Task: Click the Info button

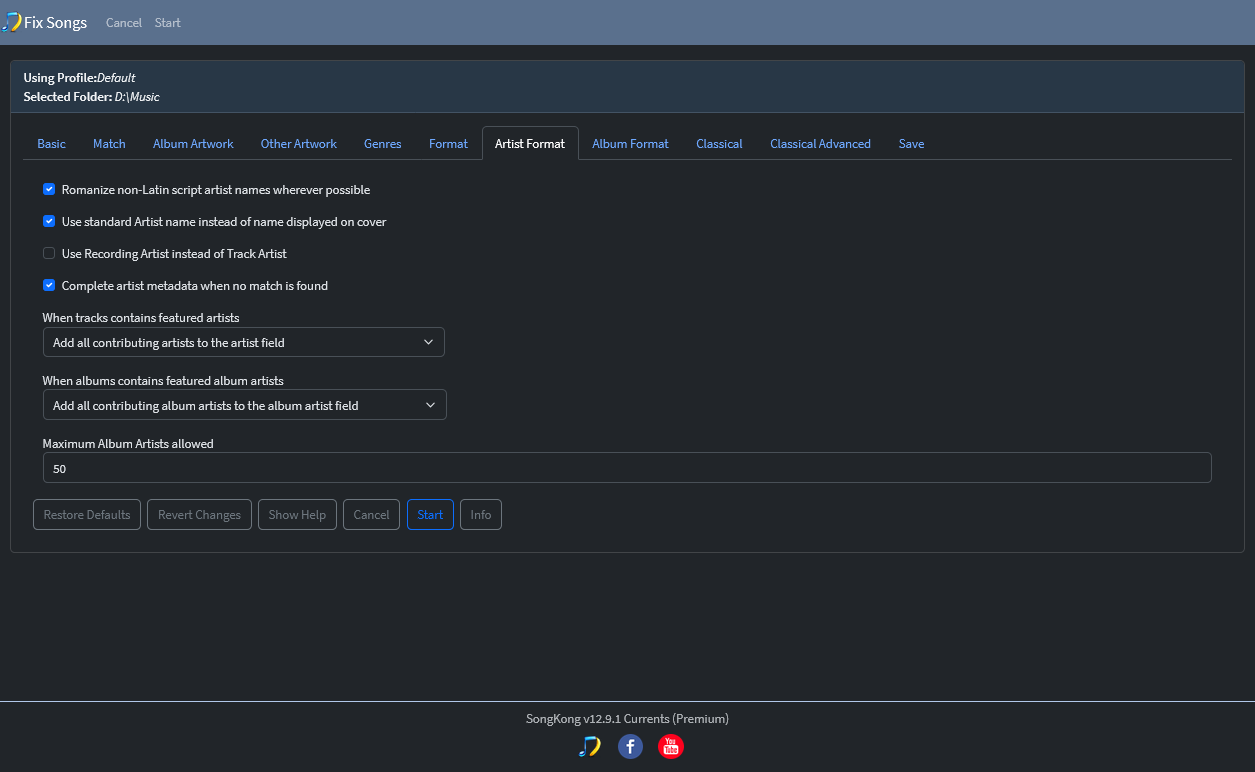Action: pos(481,515)
